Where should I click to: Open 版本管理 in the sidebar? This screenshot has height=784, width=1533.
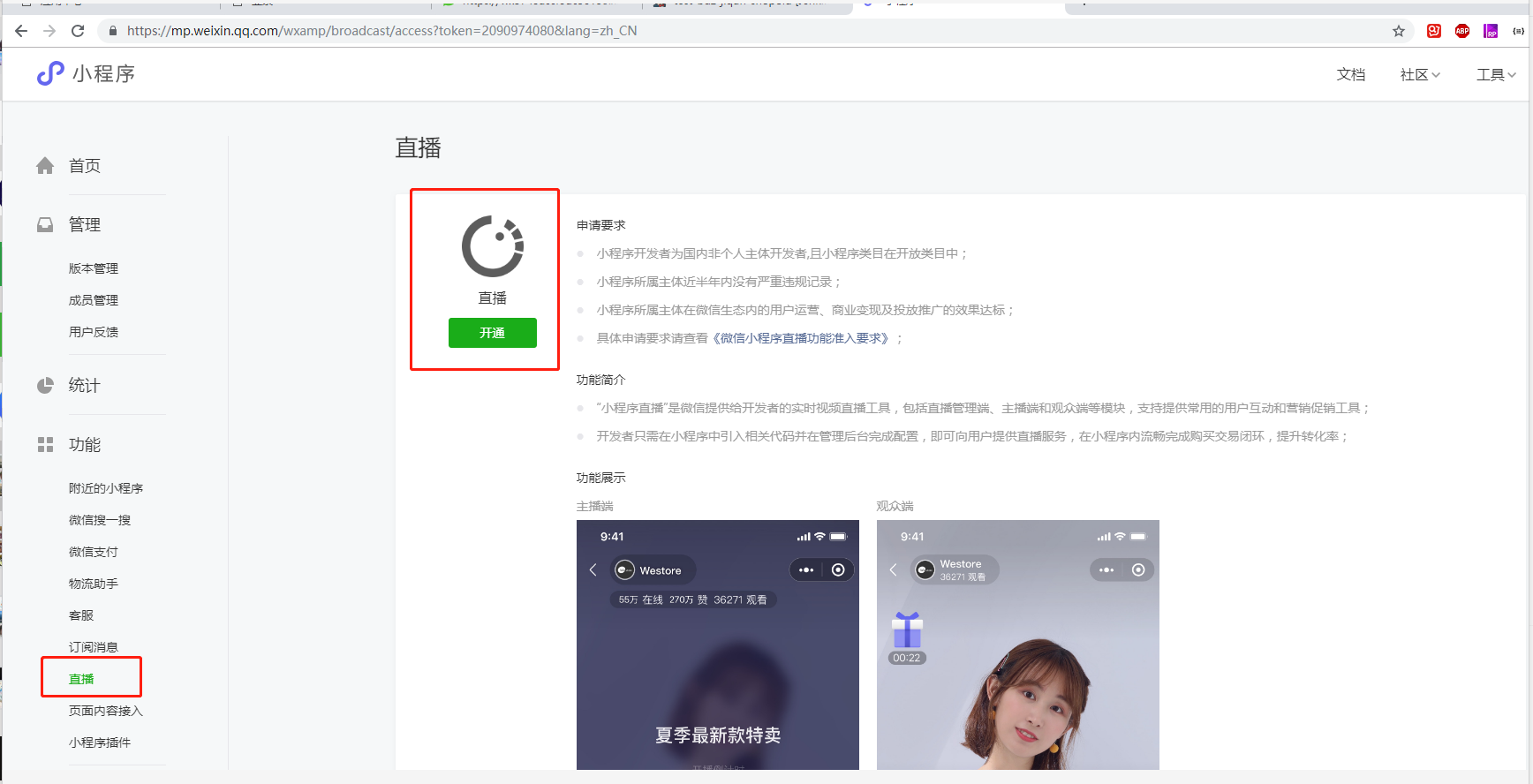[x=94, y=268]
